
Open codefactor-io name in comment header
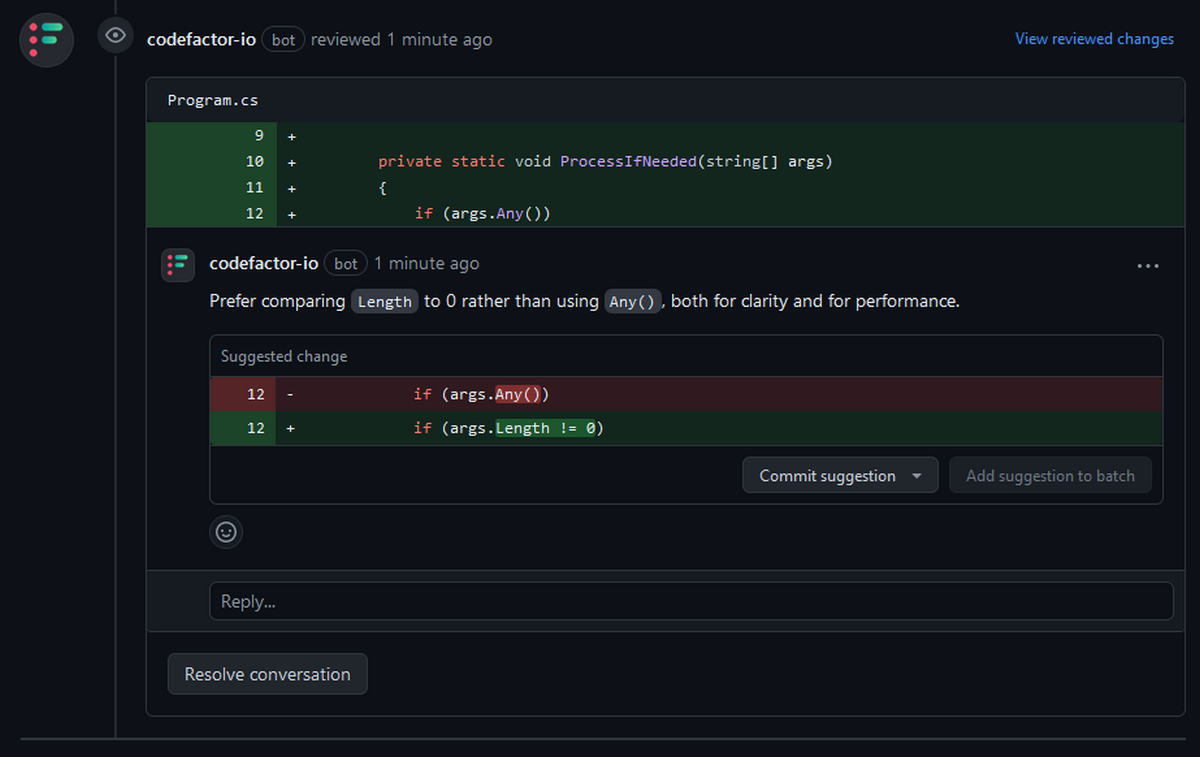click(x=263, y=264)
